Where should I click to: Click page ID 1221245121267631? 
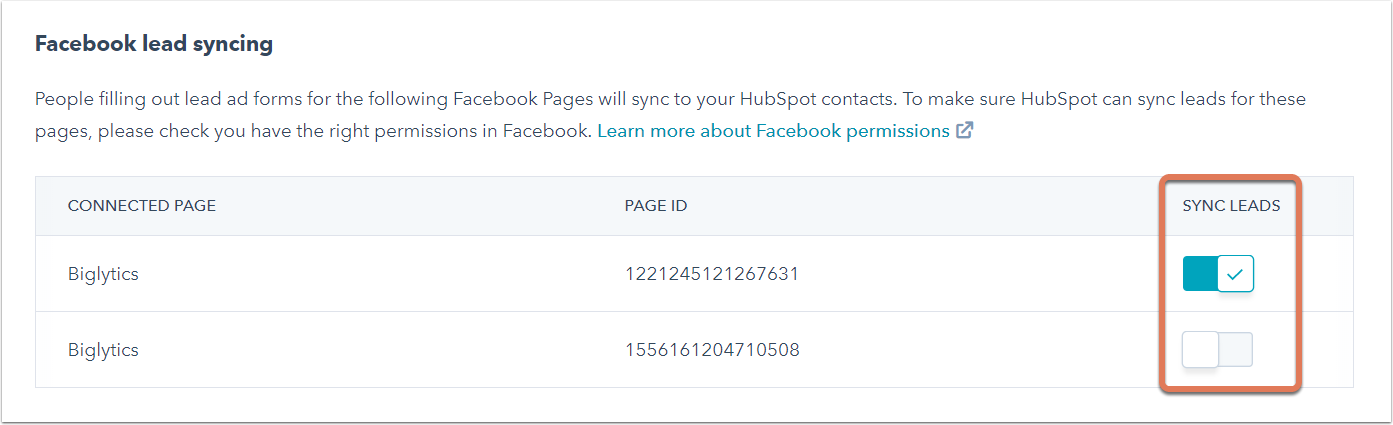click(712, 274)
